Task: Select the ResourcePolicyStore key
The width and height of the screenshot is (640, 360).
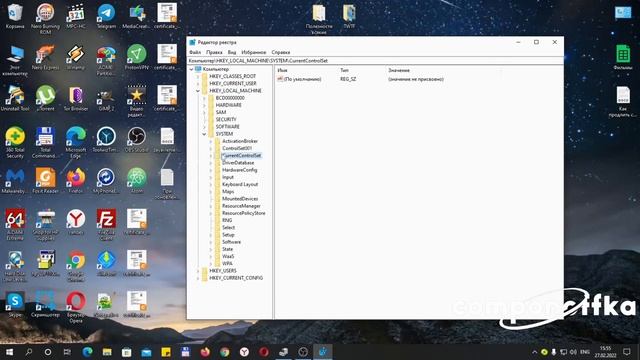Action: (243, 213)
